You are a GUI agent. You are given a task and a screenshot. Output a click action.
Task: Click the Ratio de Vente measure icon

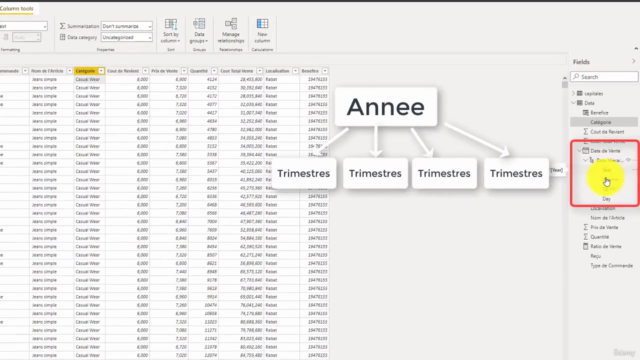(586, 247)
